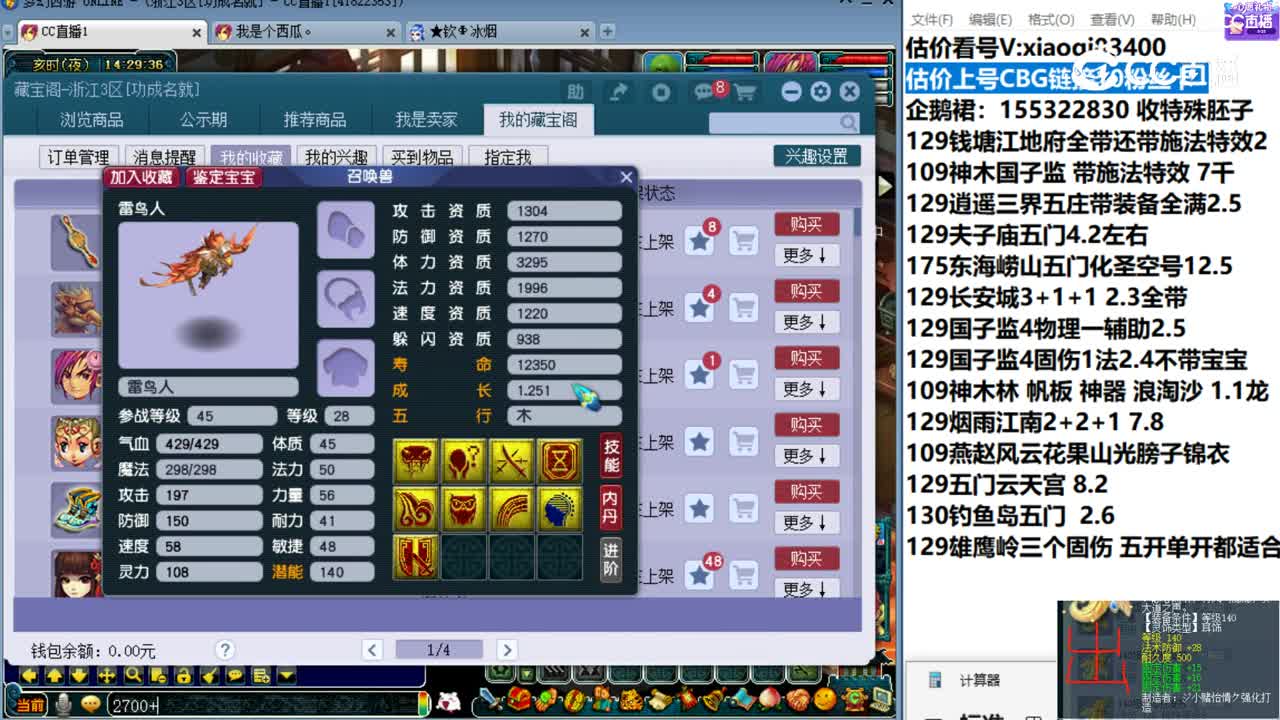Click the list scrollbar thumb in 藏宝阁
Viewport: 1280px width, 720px height.
(857, 222)
